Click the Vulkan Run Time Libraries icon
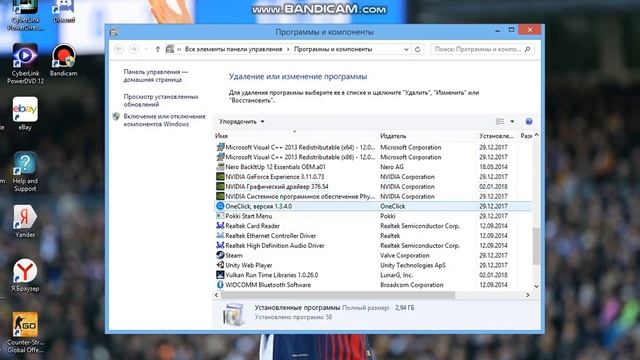The width and height of the screenshot is (640, 360). tap(220, 275)
